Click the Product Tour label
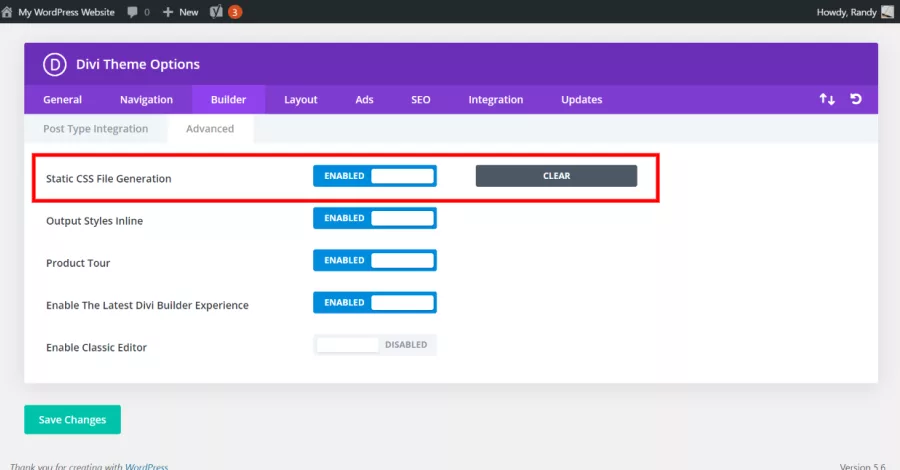The image size is (900, 470). pos(78,263)
